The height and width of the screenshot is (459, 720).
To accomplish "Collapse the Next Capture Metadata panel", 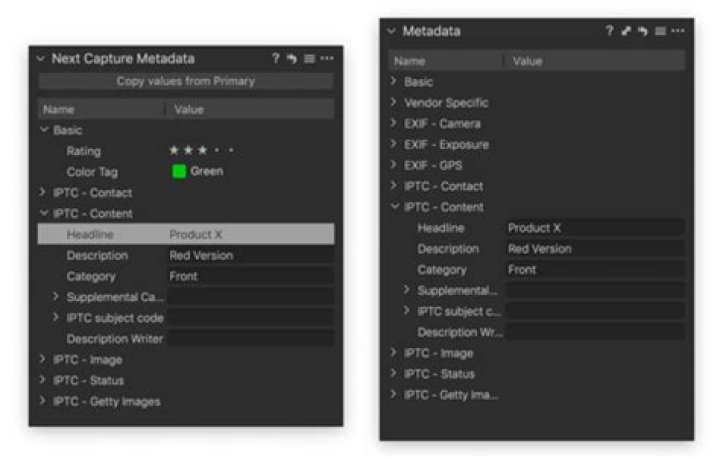I will click(41, 59).
